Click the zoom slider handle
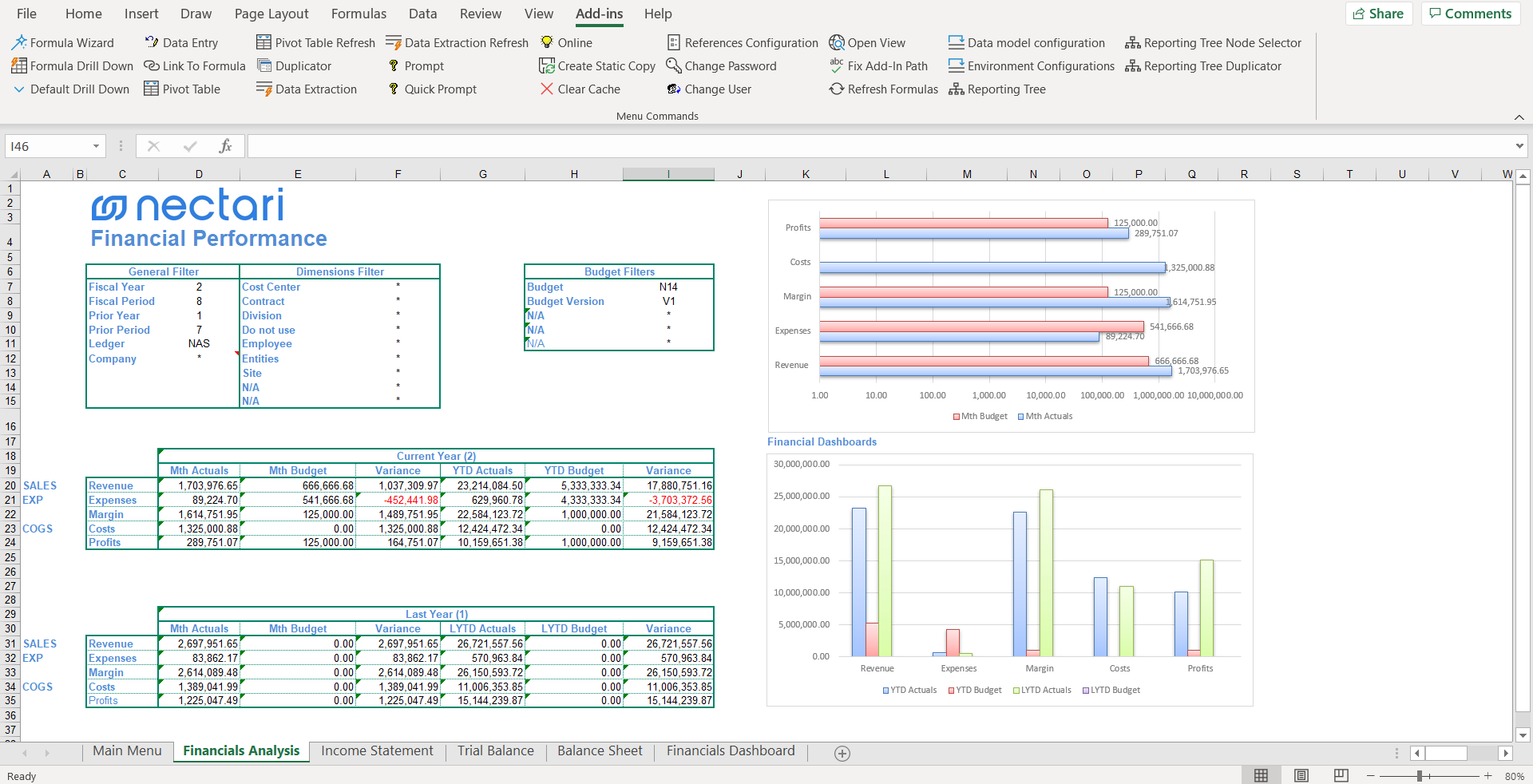Viewport: 1533px width, 784px height. (x=1420, y=776)
